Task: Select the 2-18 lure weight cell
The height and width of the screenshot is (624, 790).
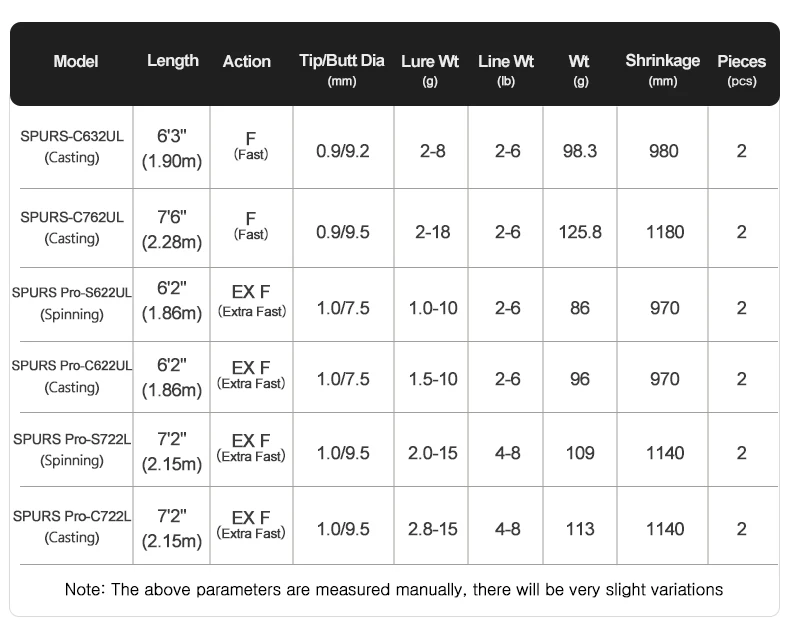Action: [x=433, y=232]
